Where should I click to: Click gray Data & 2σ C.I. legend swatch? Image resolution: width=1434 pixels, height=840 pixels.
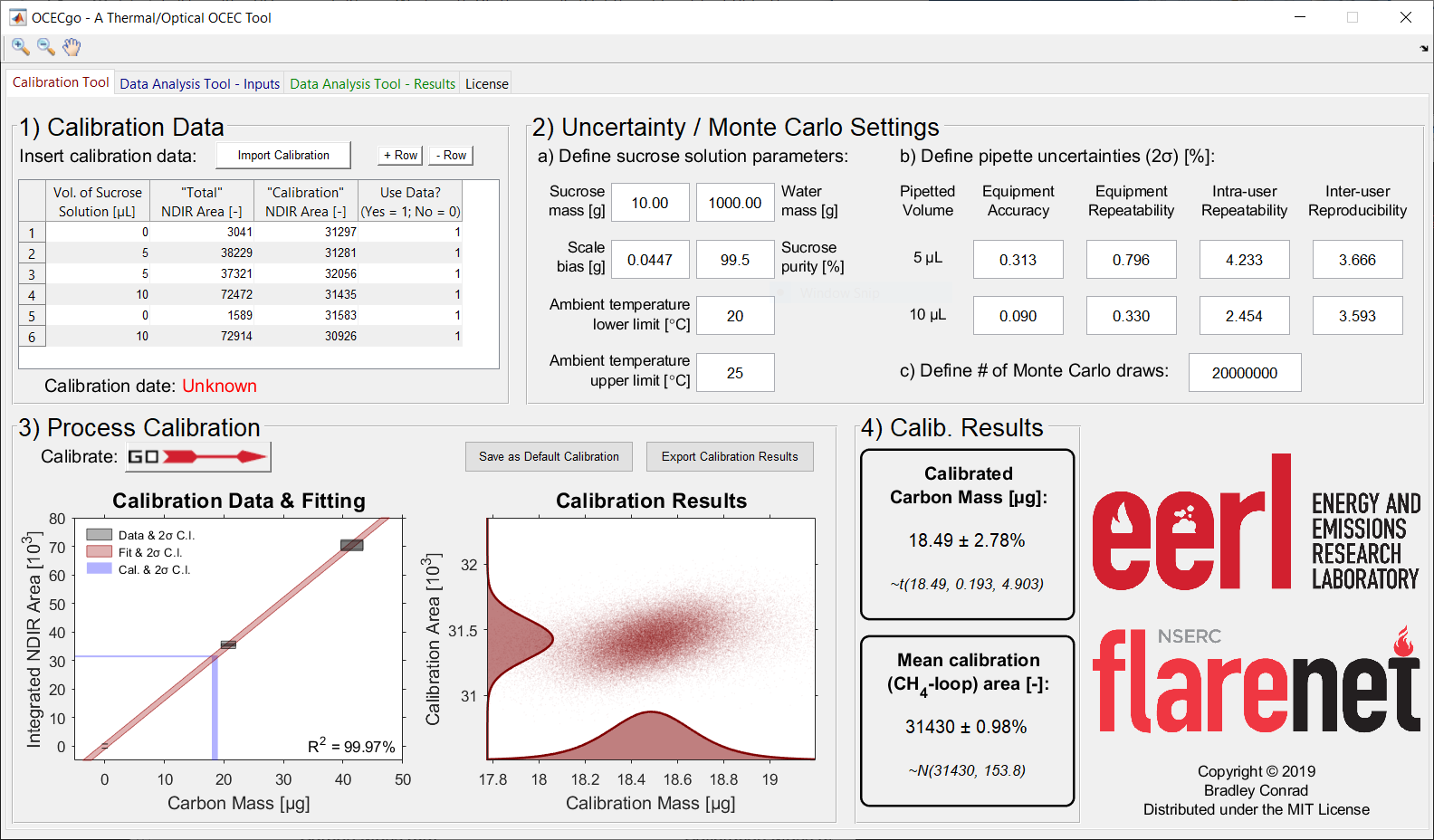(99, 535)
